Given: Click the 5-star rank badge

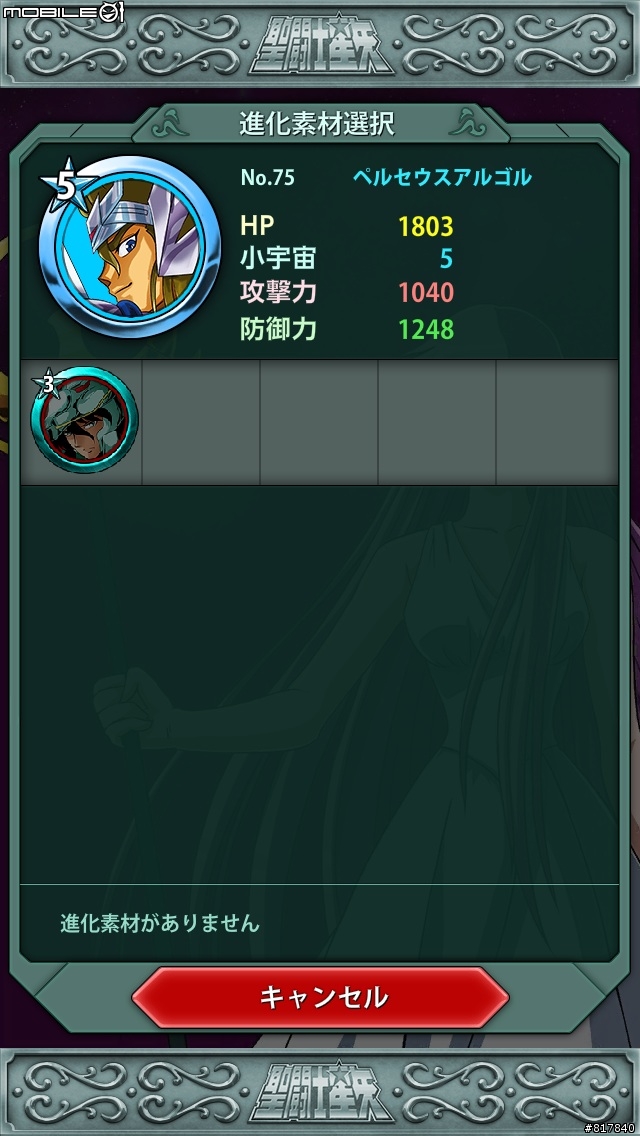Looking at the screenshot, I should coord(66,187).
